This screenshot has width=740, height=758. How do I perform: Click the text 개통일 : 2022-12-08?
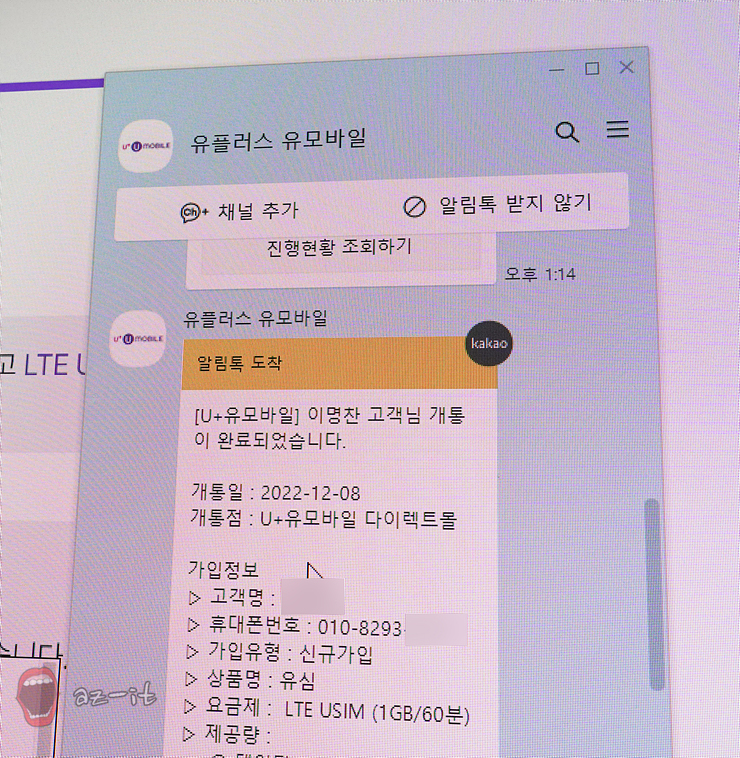276,493
